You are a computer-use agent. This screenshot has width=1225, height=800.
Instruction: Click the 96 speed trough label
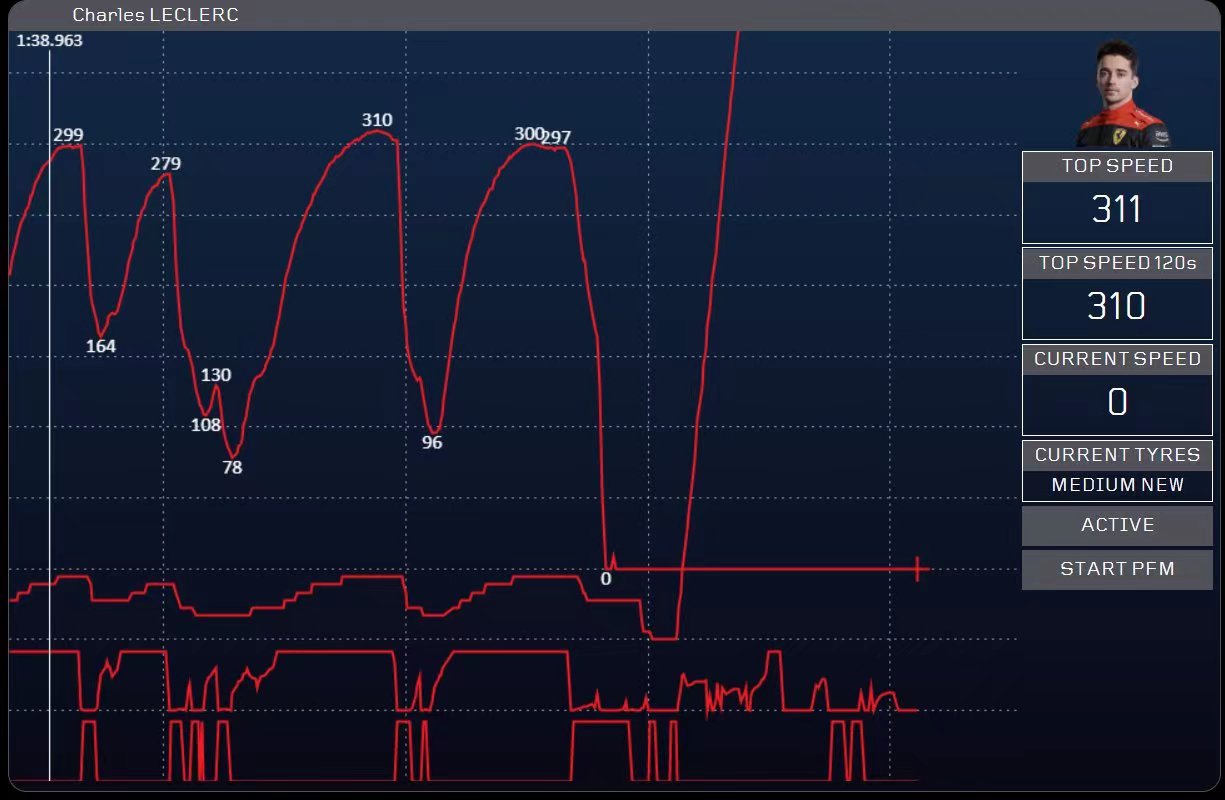tap(432, 443)
